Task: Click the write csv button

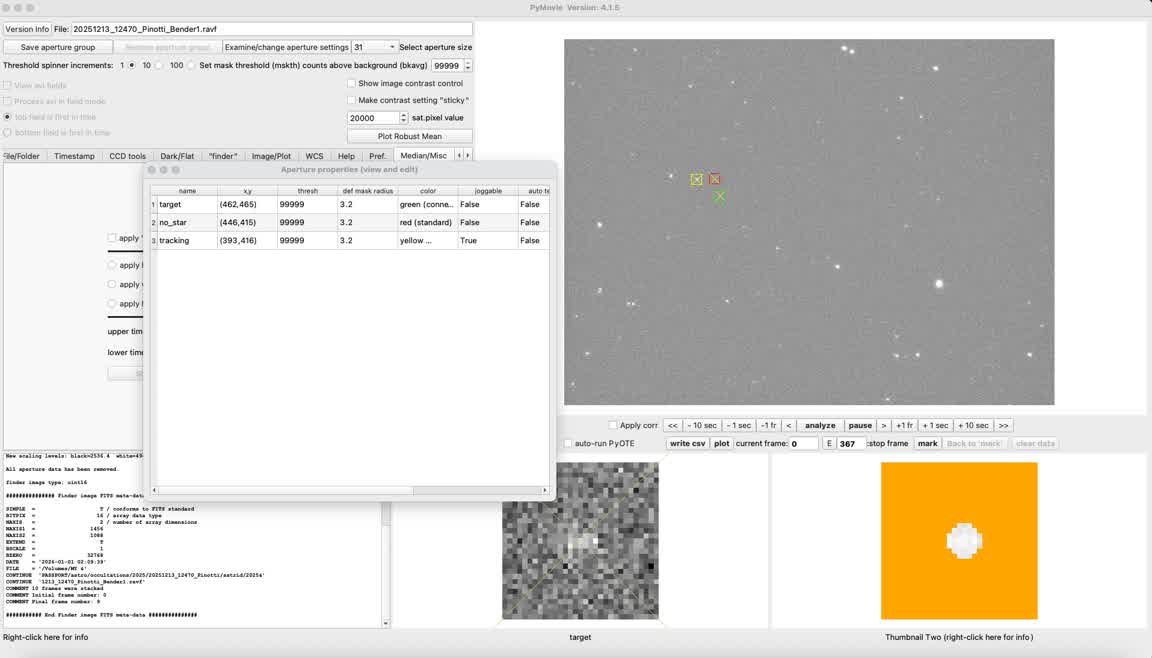Action: 687,444
